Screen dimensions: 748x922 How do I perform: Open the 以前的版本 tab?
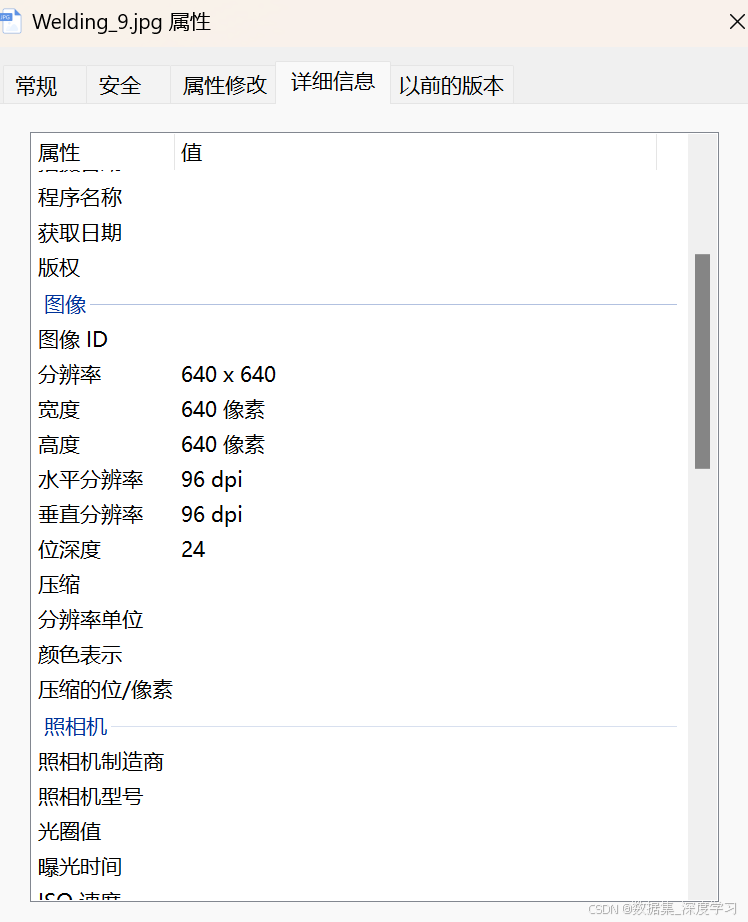point(452,86)
